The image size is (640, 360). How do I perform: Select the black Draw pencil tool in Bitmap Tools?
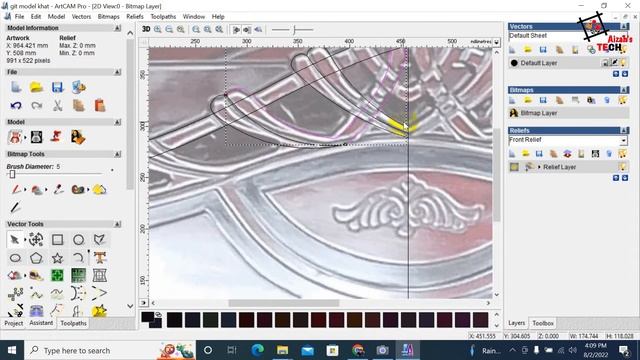[x=15, y=207]
